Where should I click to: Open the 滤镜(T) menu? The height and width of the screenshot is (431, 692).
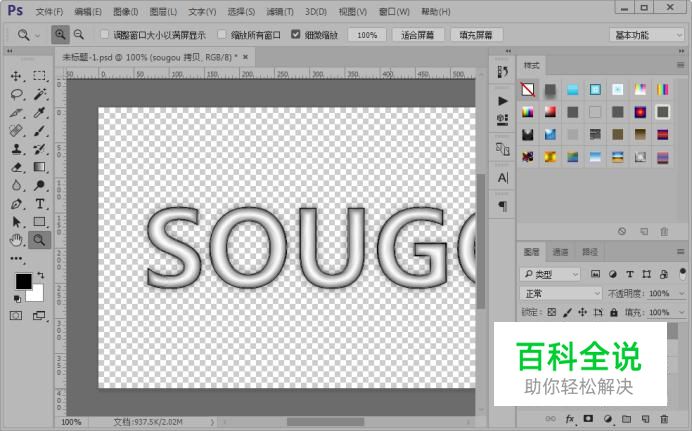pyautogui.click(x=280, y=12)
